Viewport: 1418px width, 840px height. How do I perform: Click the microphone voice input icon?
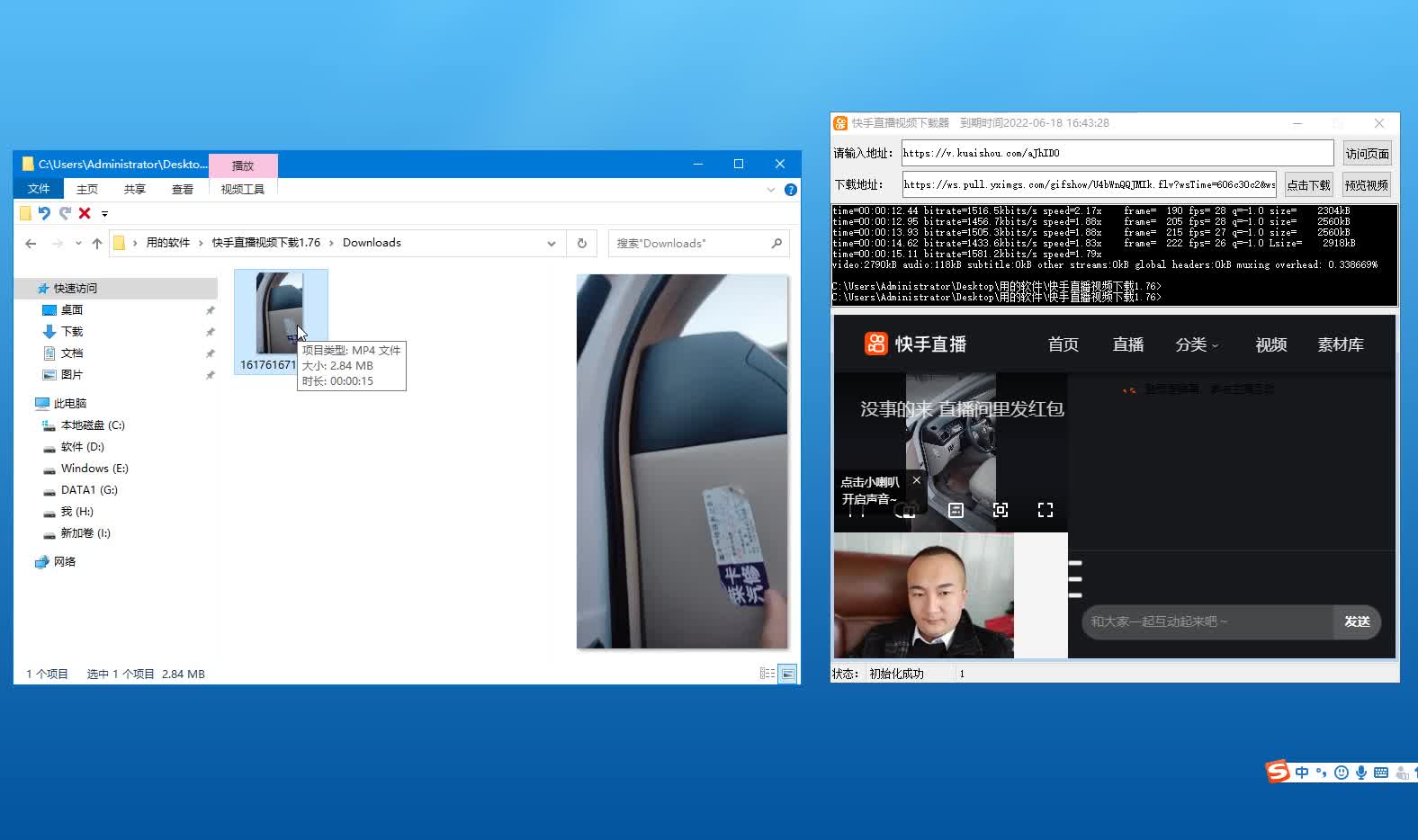point(1361,773)
